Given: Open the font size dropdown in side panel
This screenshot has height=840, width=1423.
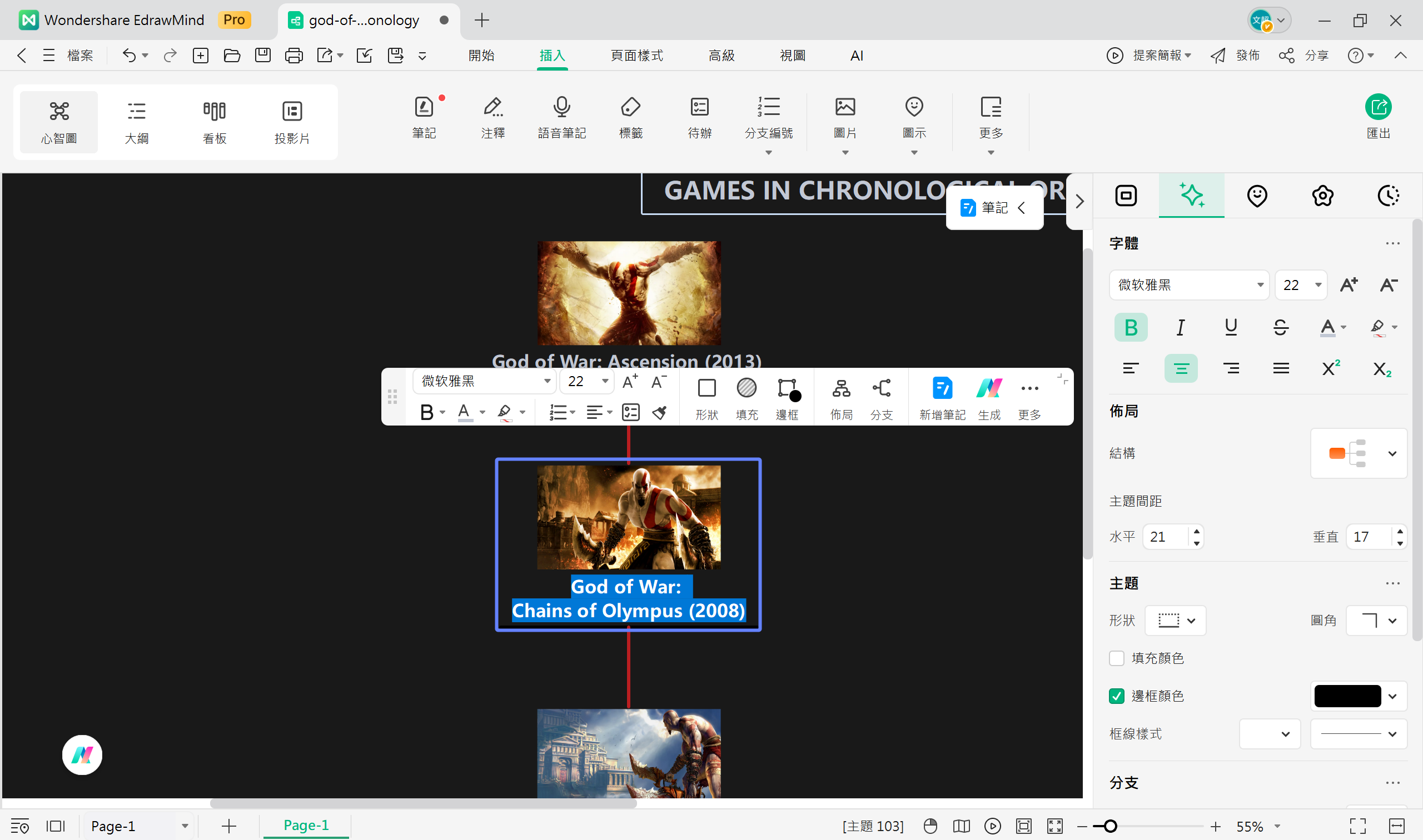Looking at the screenshot, I should point(1318,284).
